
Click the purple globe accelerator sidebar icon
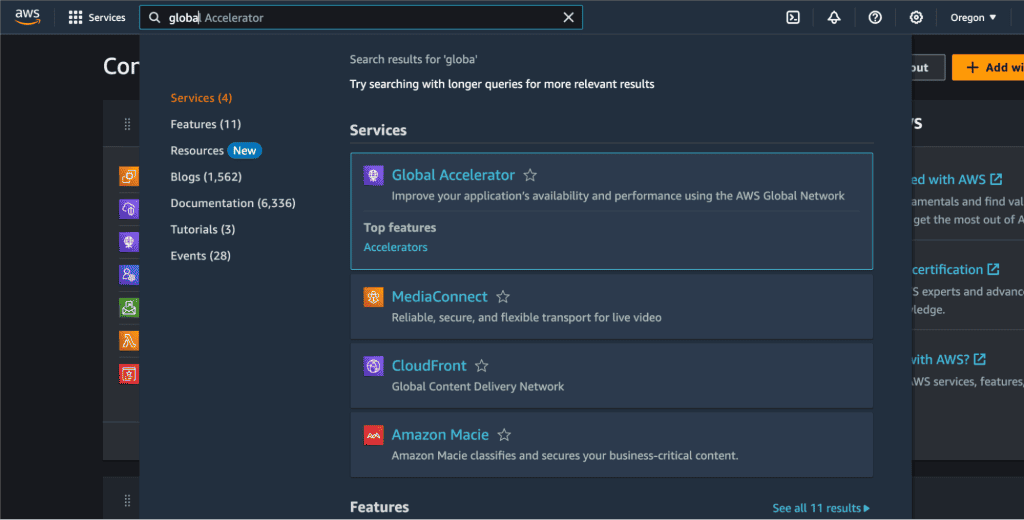129,242
